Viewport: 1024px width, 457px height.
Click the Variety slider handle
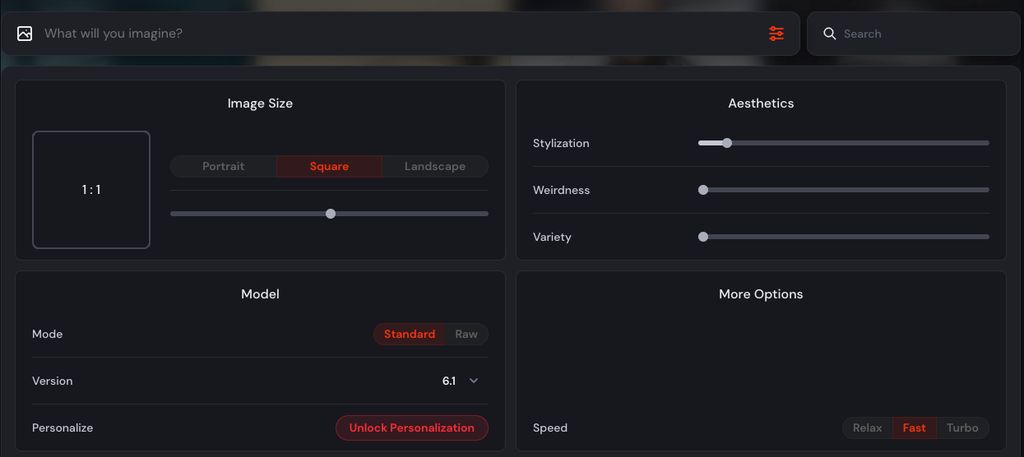(x=703, y=237)
